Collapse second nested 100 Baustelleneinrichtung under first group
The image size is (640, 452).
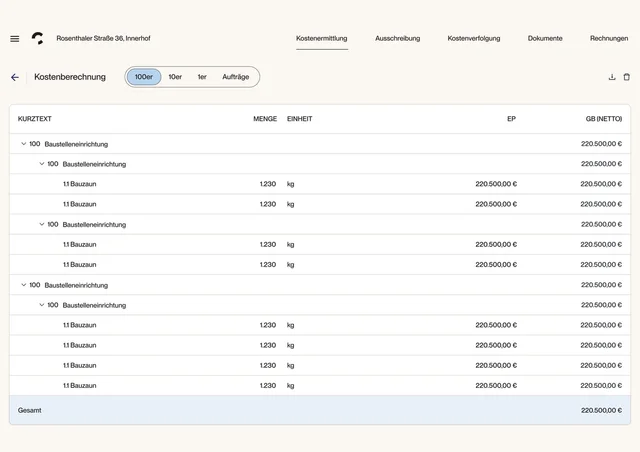[42, 224]
